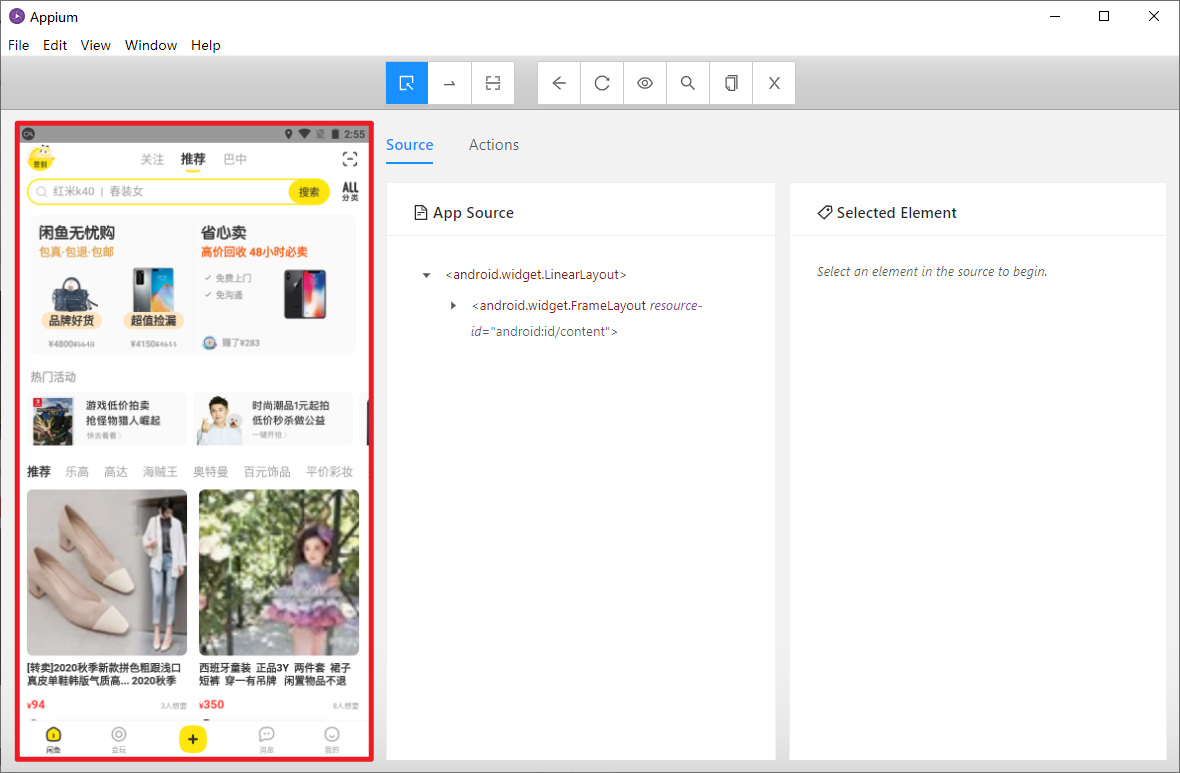Viewport: 1180px width, 773px height.
Task: Switch to the Actions tab
Action: [x=494, y=145]
